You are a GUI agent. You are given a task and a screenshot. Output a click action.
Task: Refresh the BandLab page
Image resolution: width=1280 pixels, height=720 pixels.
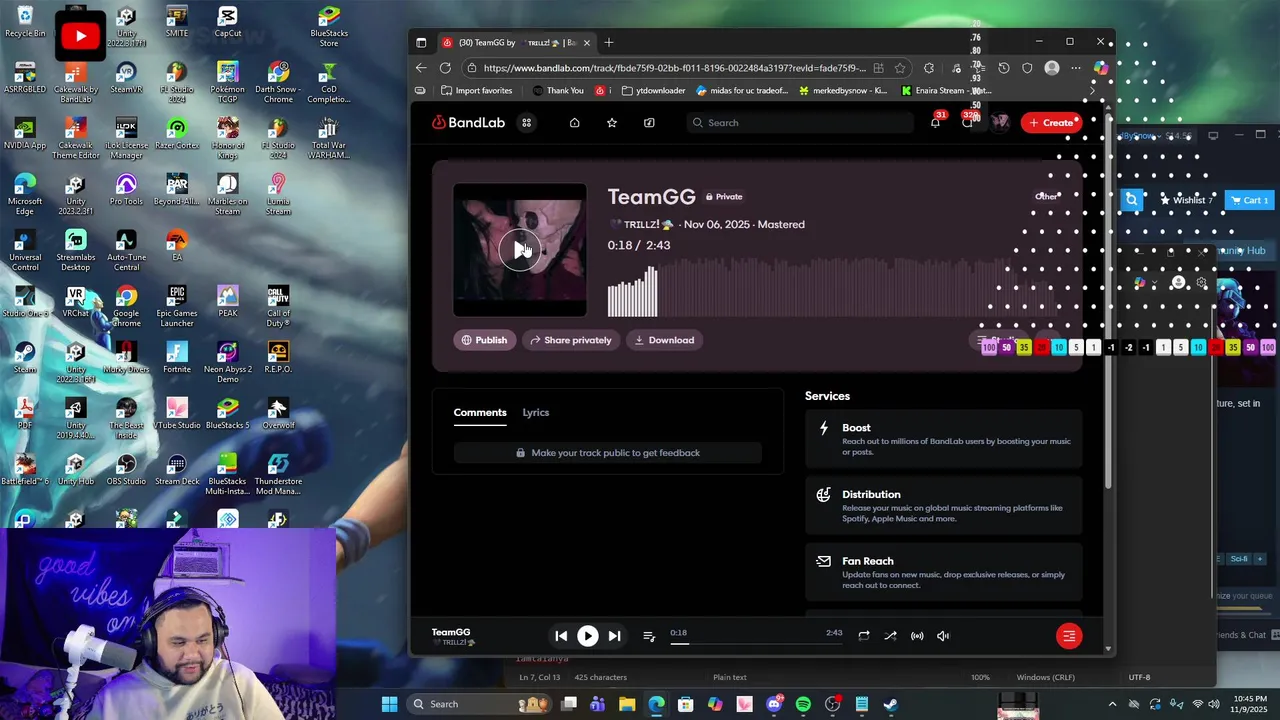[x=445, y=68]
